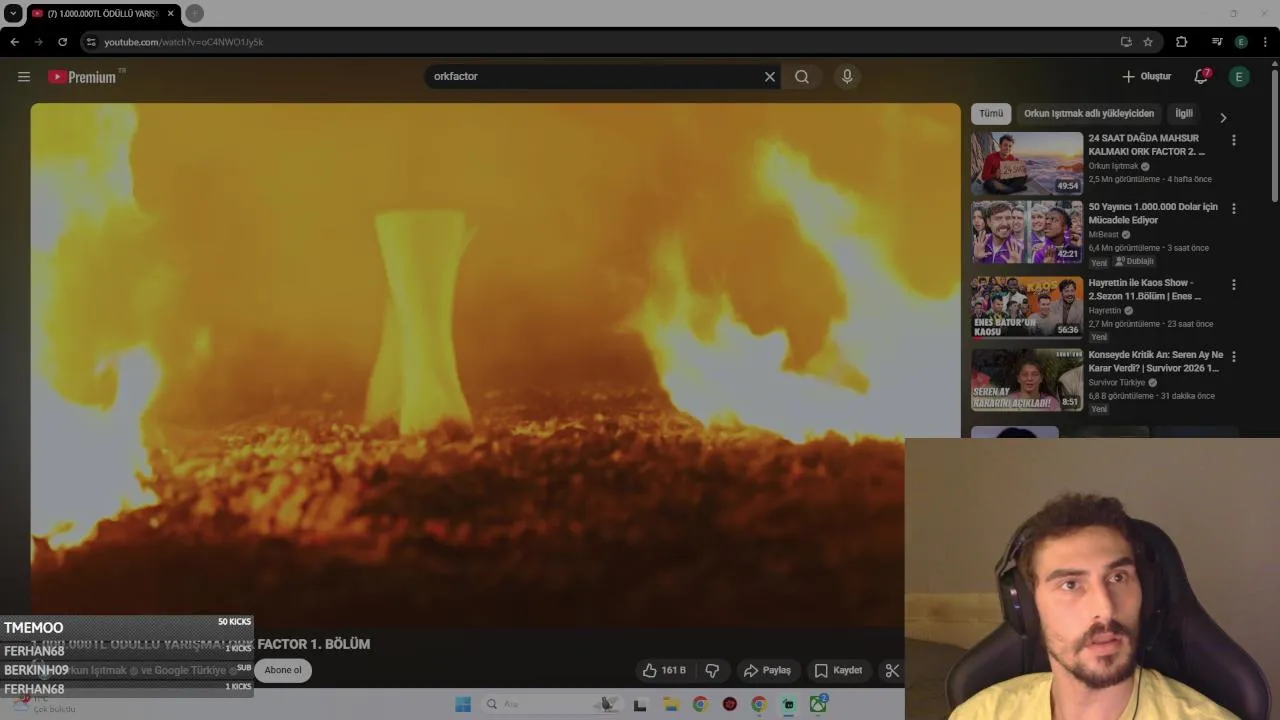
Task: Run search with magnifier button
Action: pyautogui.click(x=802, y=77)
